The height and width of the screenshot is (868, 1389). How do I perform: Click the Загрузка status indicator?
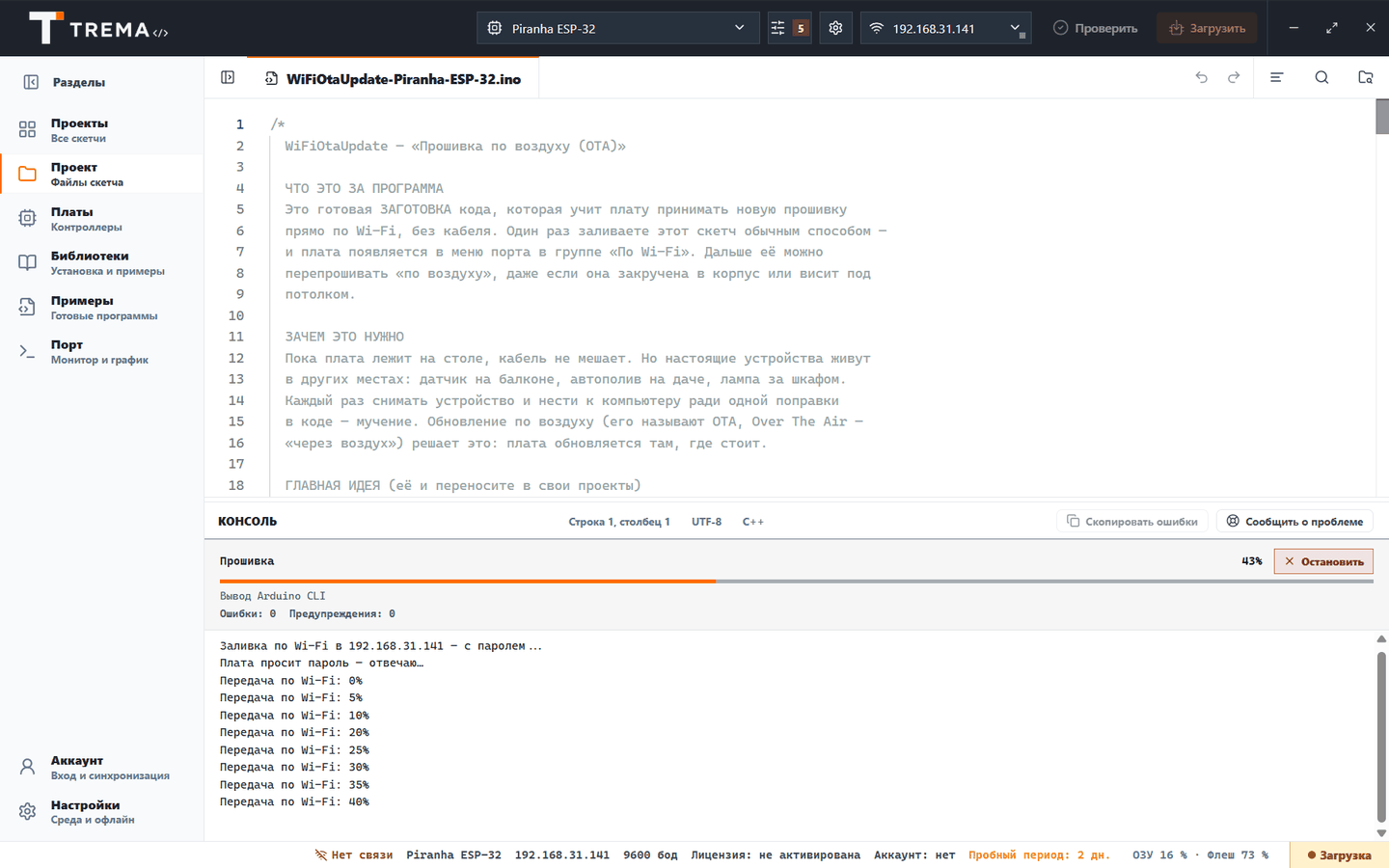point(1339,855)
